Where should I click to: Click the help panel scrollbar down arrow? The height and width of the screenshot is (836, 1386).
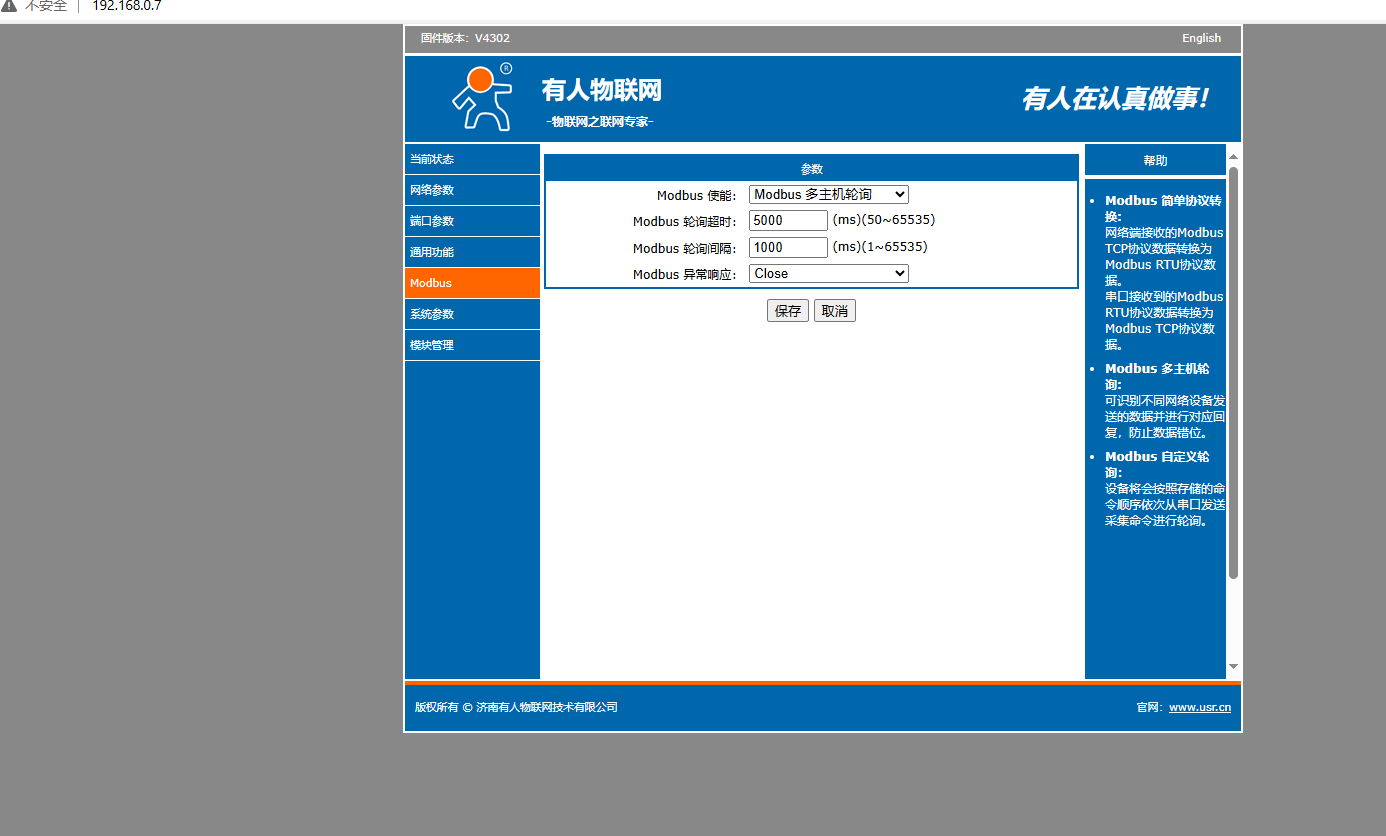[x=1233, y=666]
